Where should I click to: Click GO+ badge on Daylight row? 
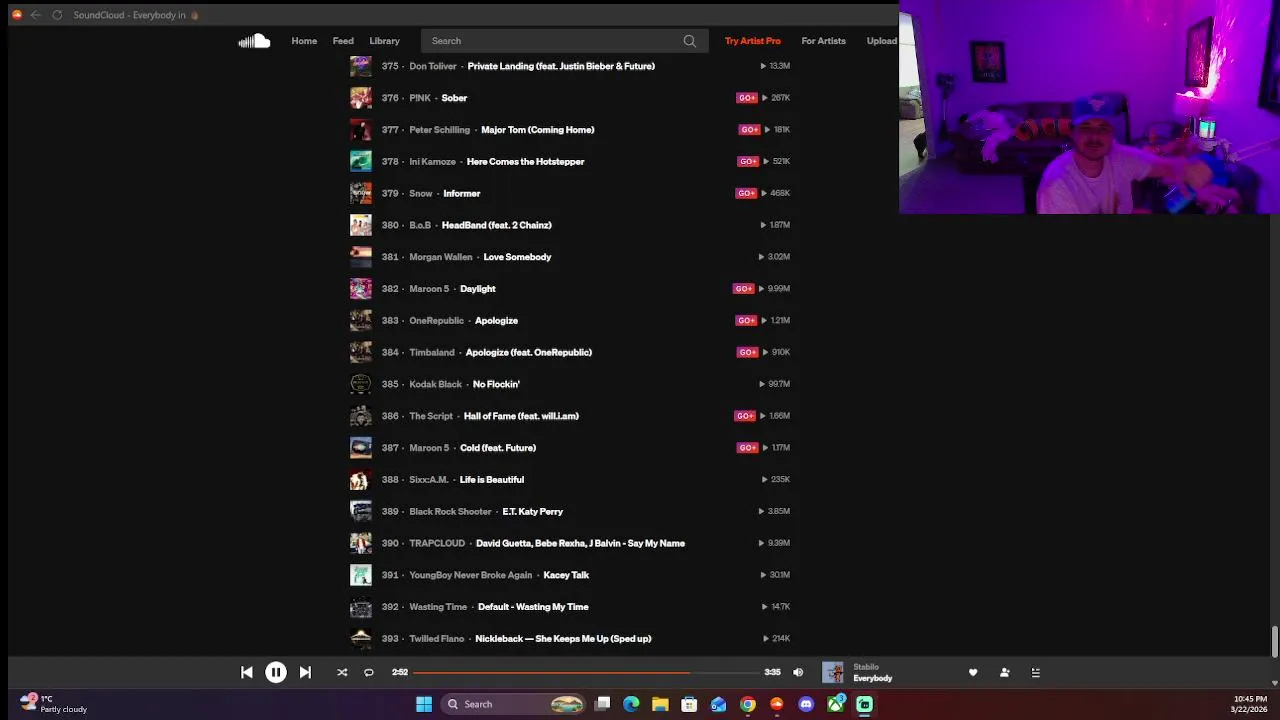tap(743, 289)
